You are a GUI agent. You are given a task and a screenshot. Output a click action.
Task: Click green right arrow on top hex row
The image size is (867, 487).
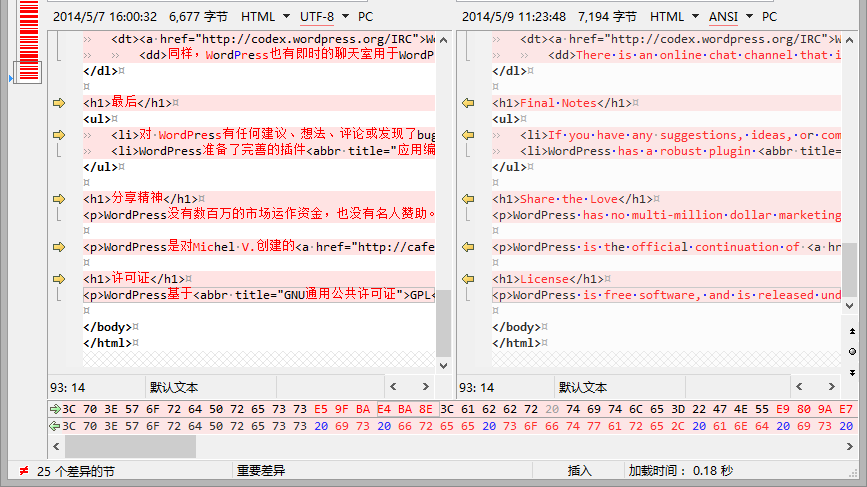pyautogui.click(x=54, y=409)
